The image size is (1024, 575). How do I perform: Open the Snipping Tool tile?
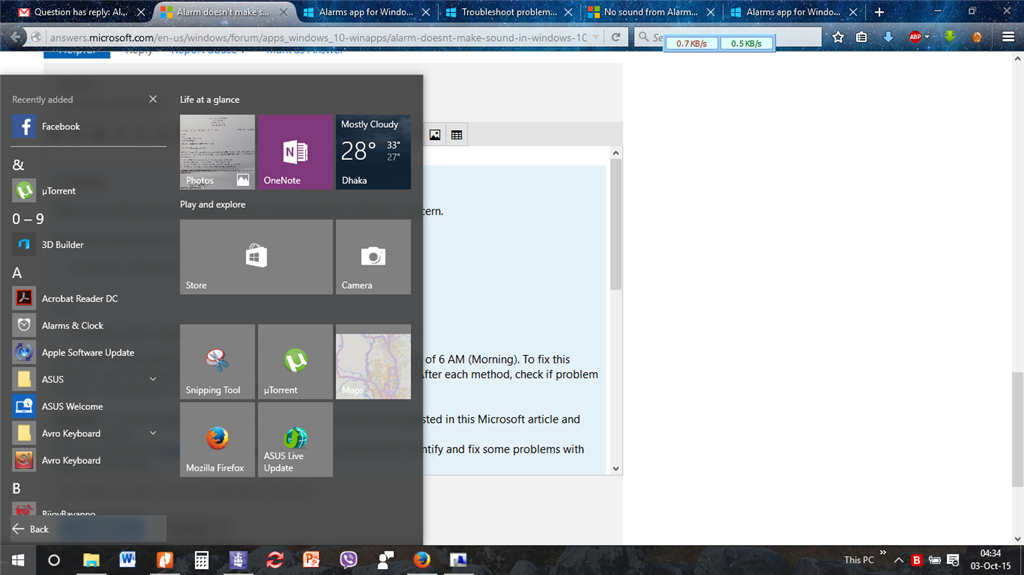point(217,362)
